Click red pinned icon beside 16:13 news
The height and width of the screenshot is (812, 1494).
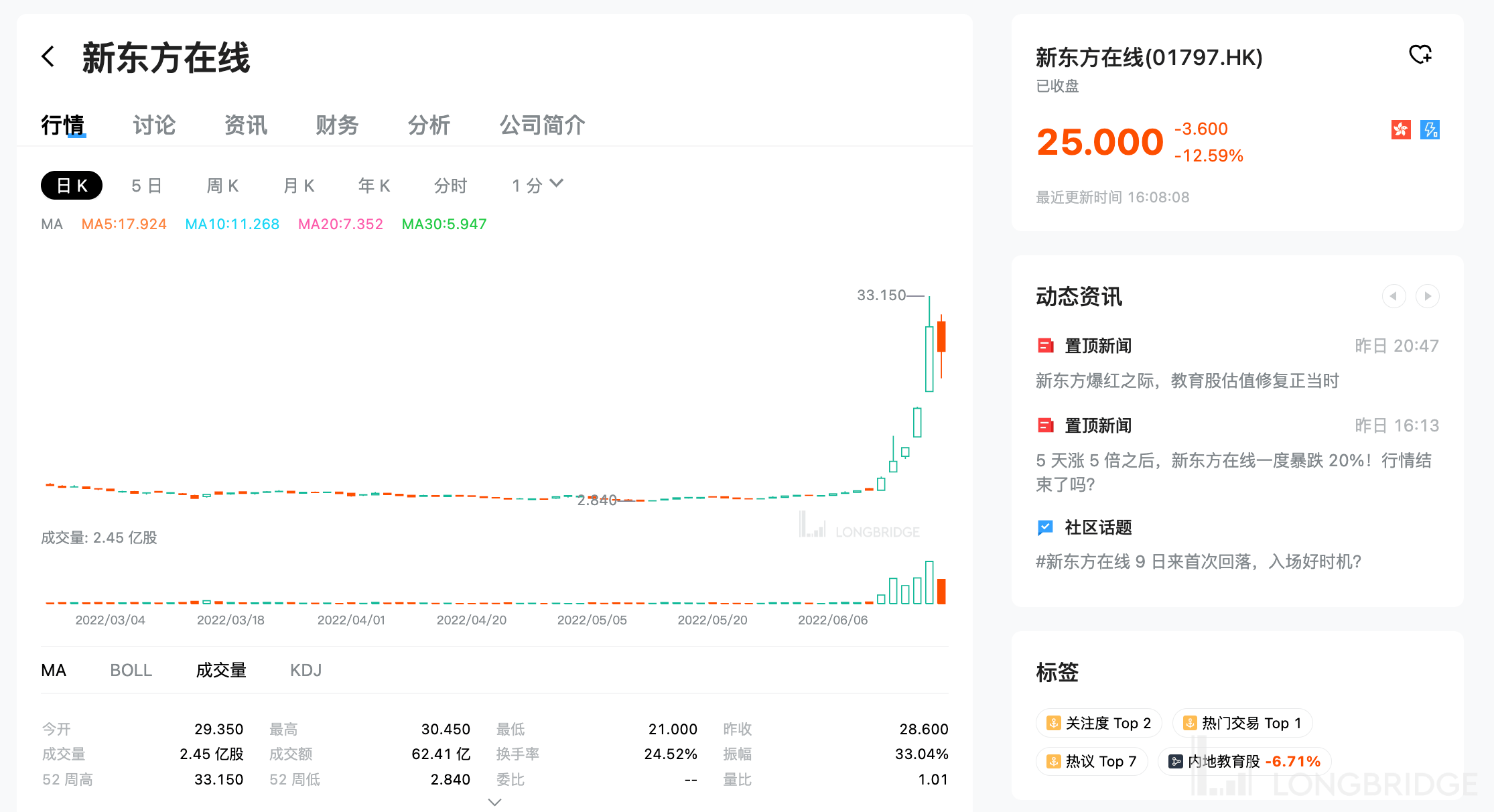tap(1045, 425)
